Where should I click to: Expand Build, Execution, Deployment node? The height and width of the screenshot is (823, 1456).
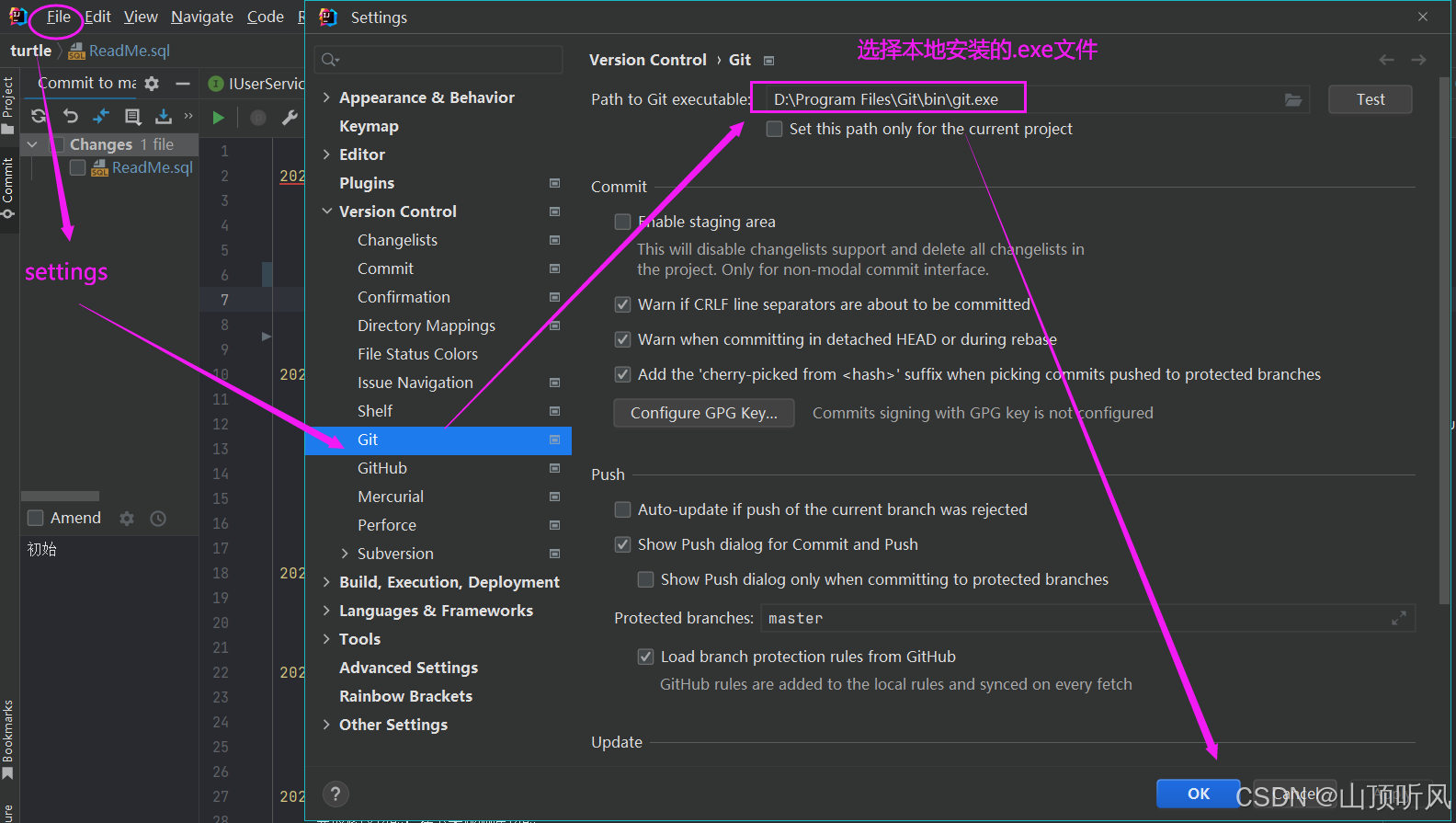(326, 582)
